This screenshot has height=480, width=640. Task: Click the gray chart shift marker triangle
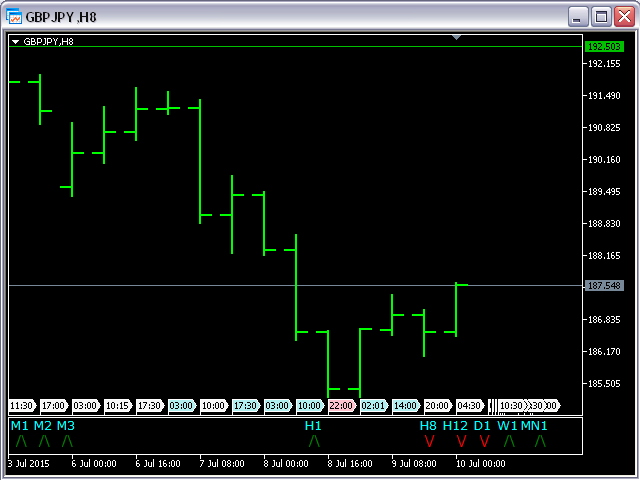coord(456,38)
